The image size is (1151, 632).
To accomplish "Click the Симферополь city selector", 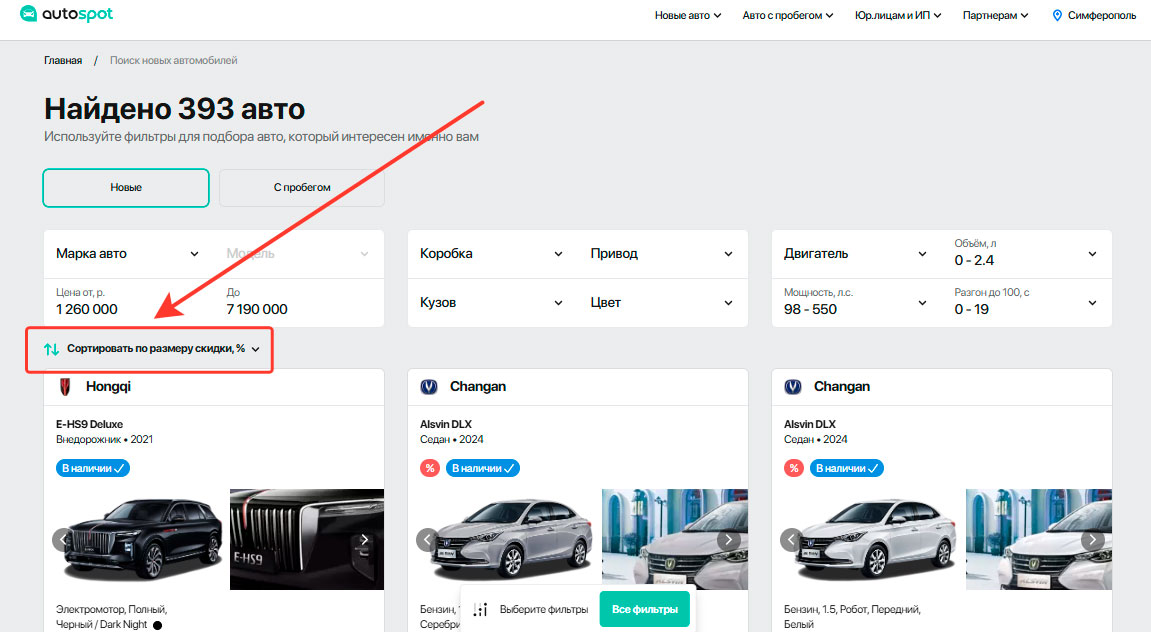I will [x=1094, y=15].
